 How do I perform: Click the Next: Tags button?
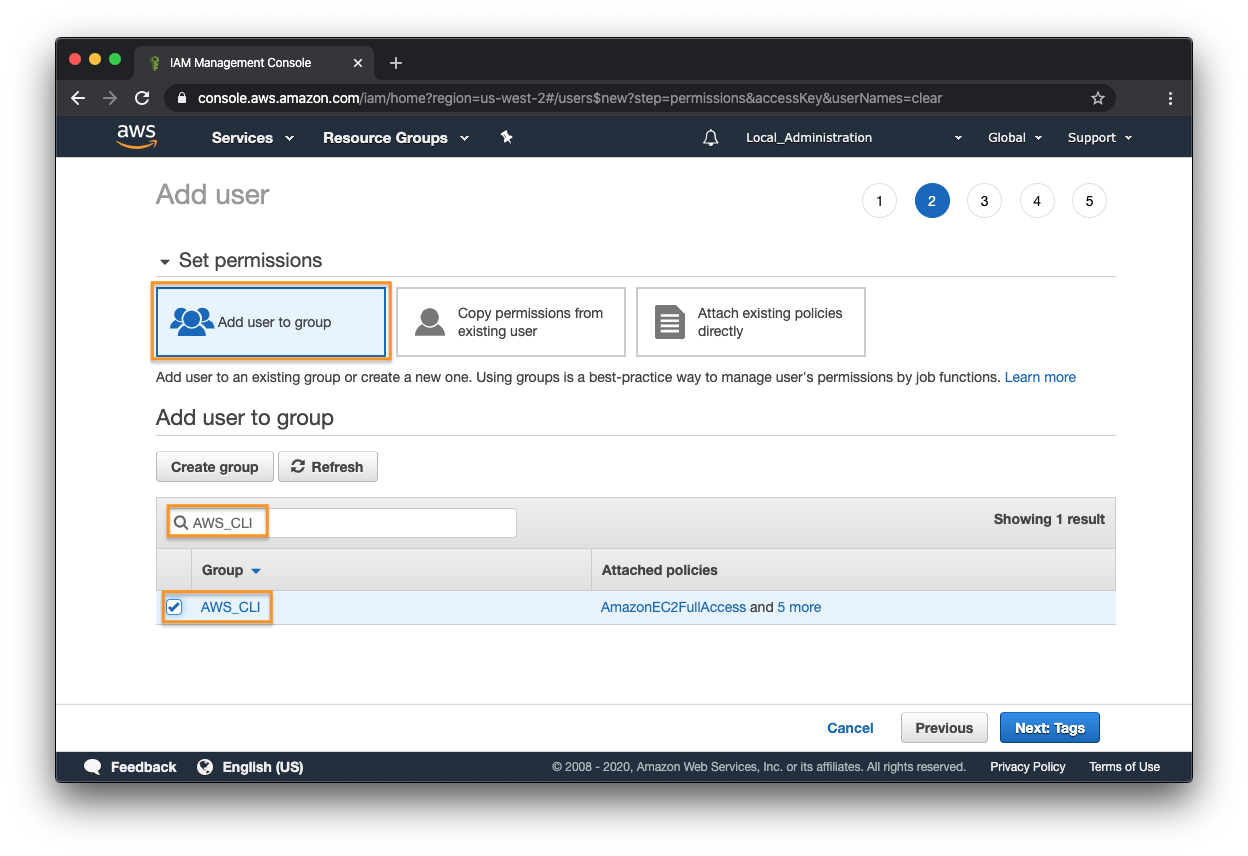point(1050,728)
